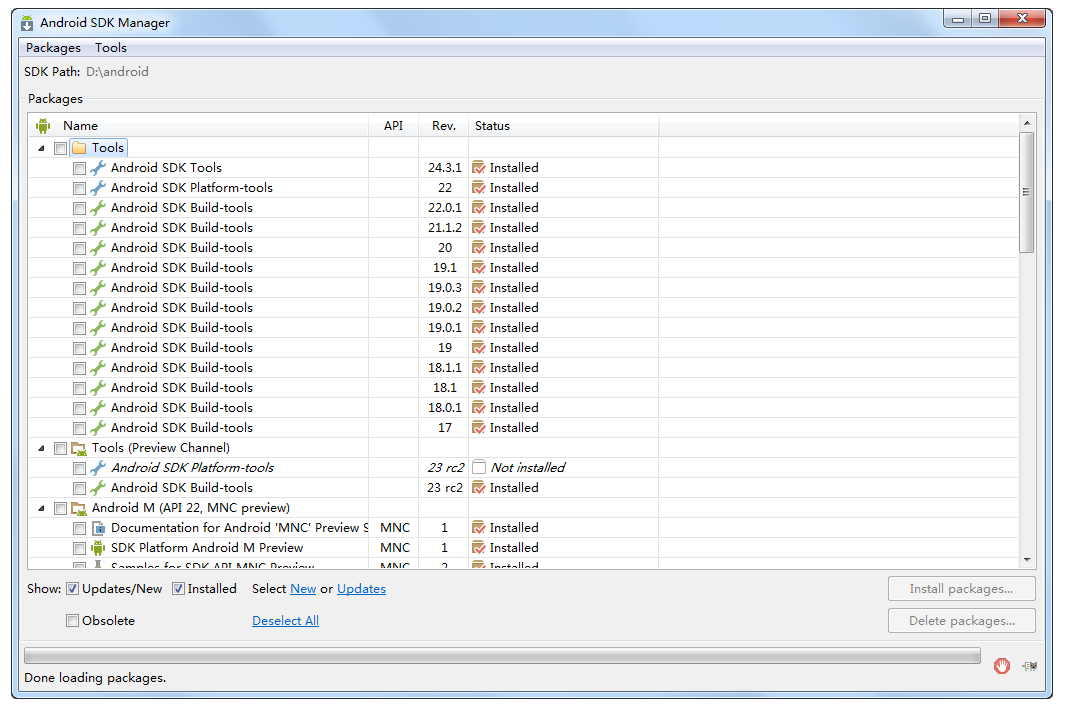Image resolution: width=1066 pixels, height=710 pixels.
Task: Select the Android SDK Platform-tools rev 22 row label
Action: [x=192, y=188]
